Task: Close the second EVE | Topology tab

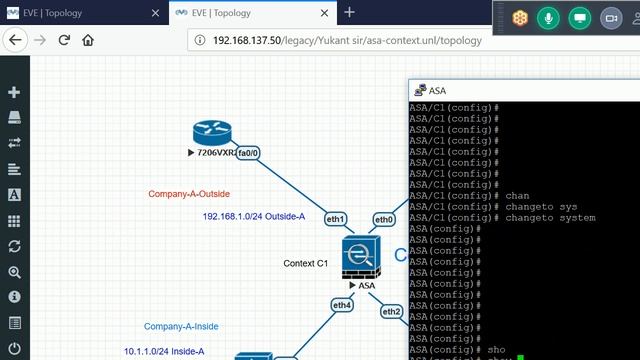Action: [324, 13]
